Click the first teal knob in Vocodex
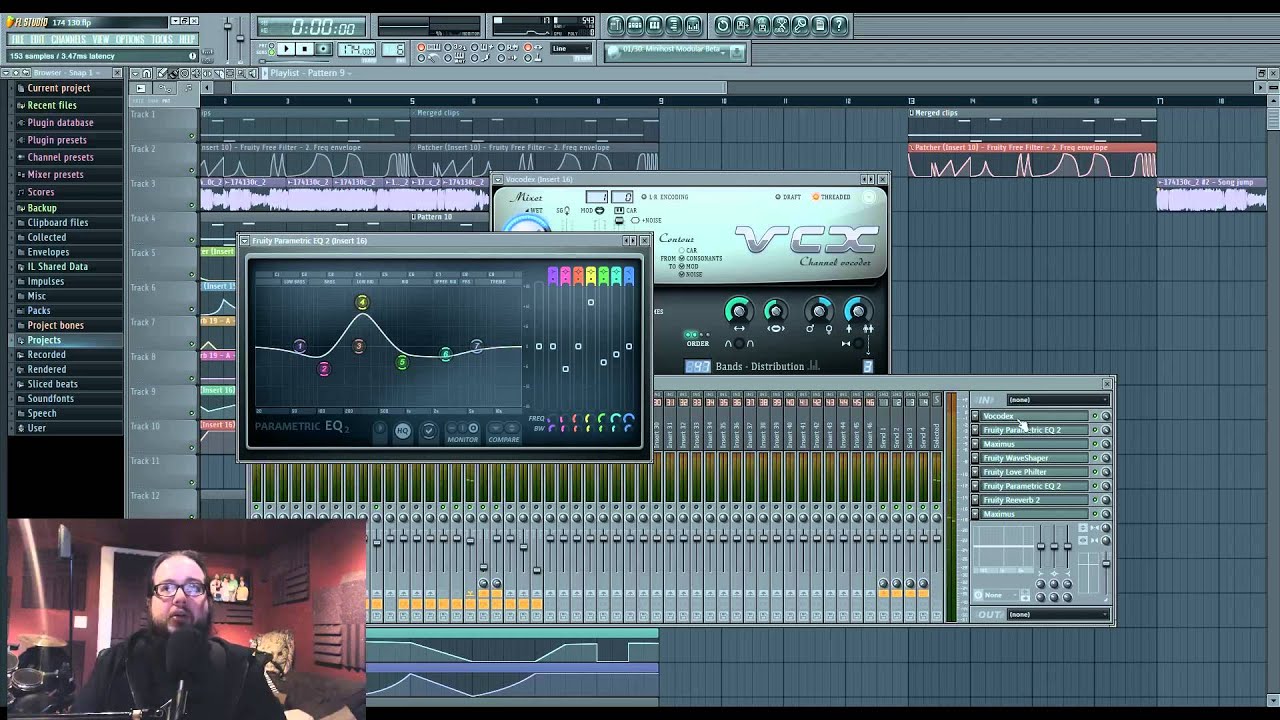This screenshot has height=720, width=1280. click(x=738, y=312)
